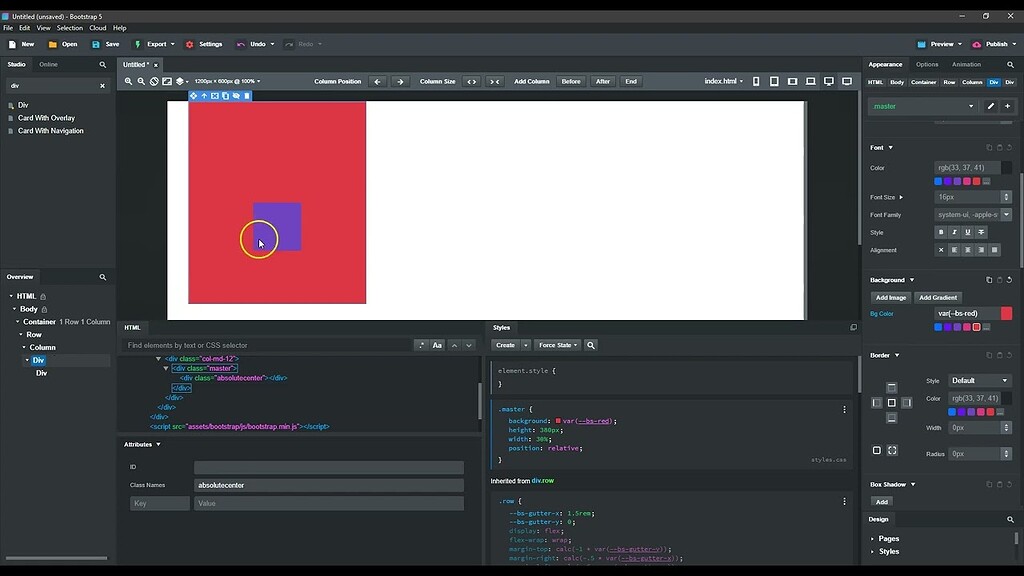
Task: Click the Export button in top toolbar
Action: coord(155,44)
